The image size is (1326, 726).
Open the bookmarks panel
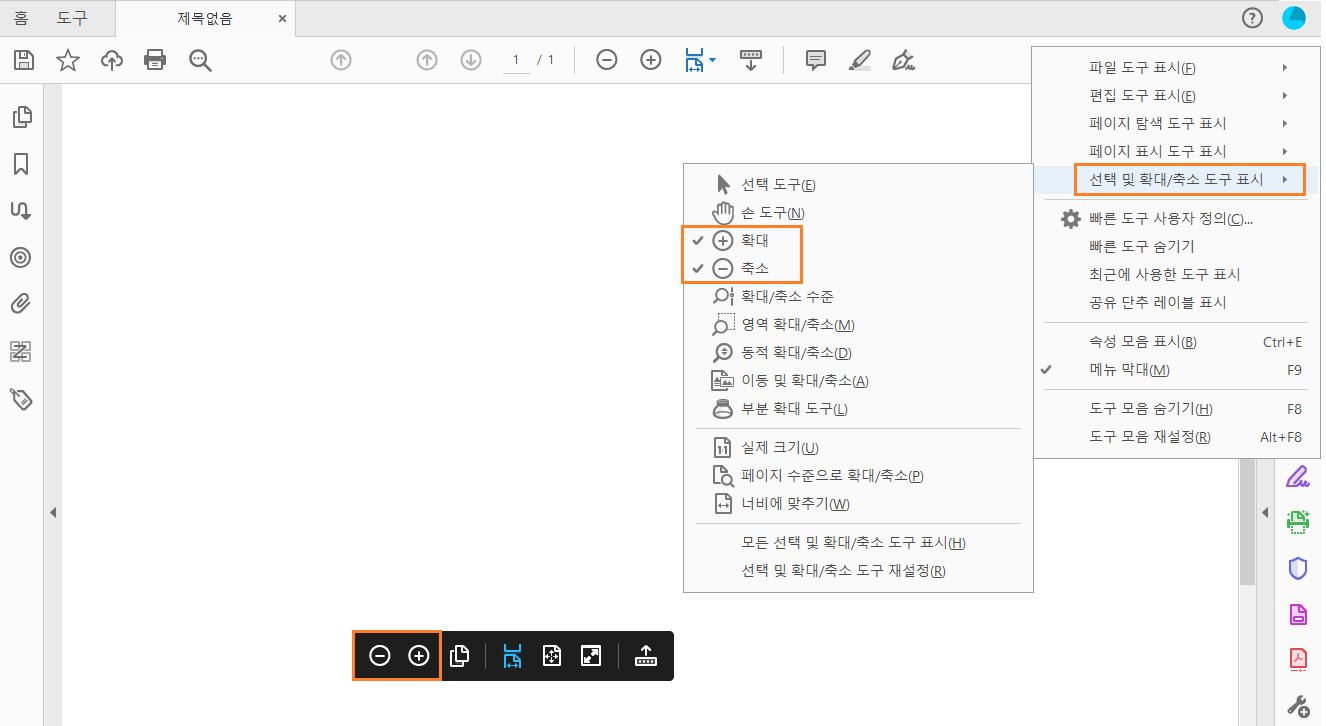point(22,163)
